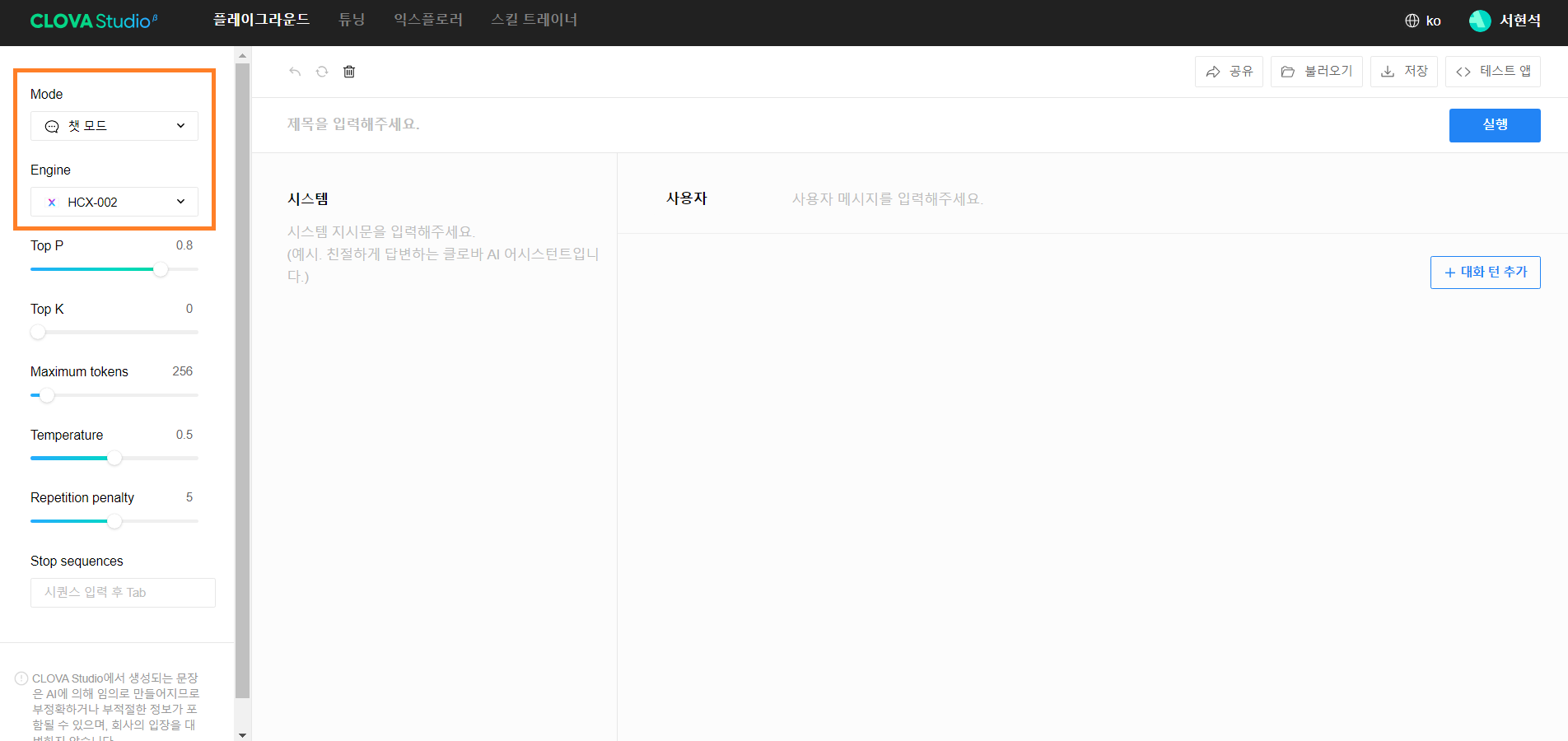Click the Top P value 0.8

click(x=184, y=245)
